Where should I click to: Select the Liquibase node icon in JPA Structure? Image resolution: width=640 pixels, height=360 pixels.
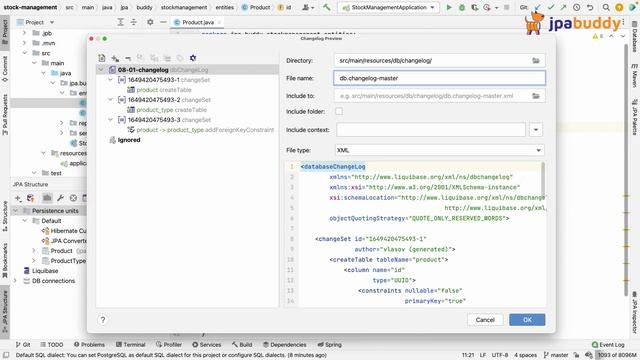[x=27, y=271]
